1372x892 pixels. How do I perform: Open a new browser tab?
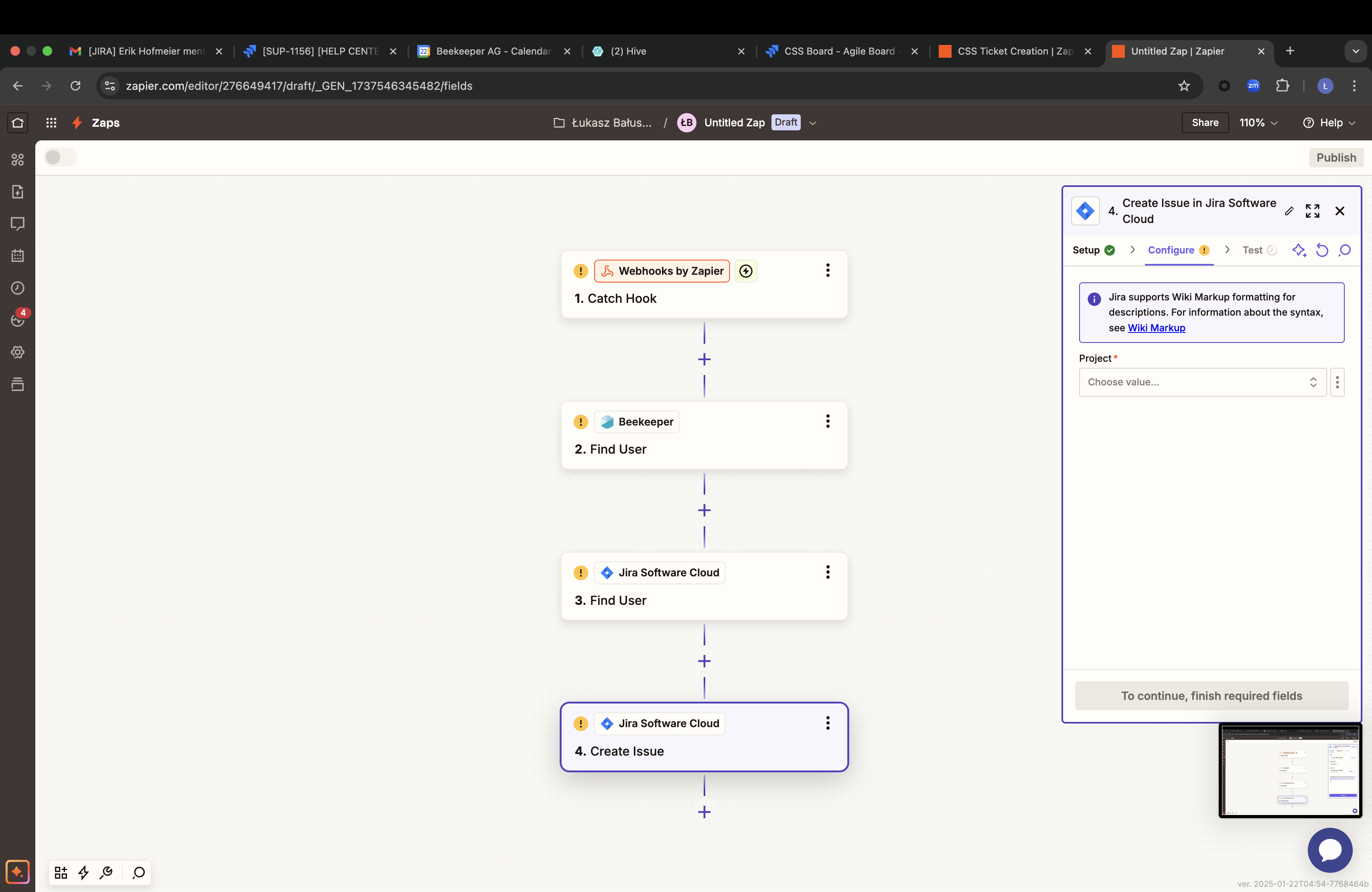(x=1290, y=51)
